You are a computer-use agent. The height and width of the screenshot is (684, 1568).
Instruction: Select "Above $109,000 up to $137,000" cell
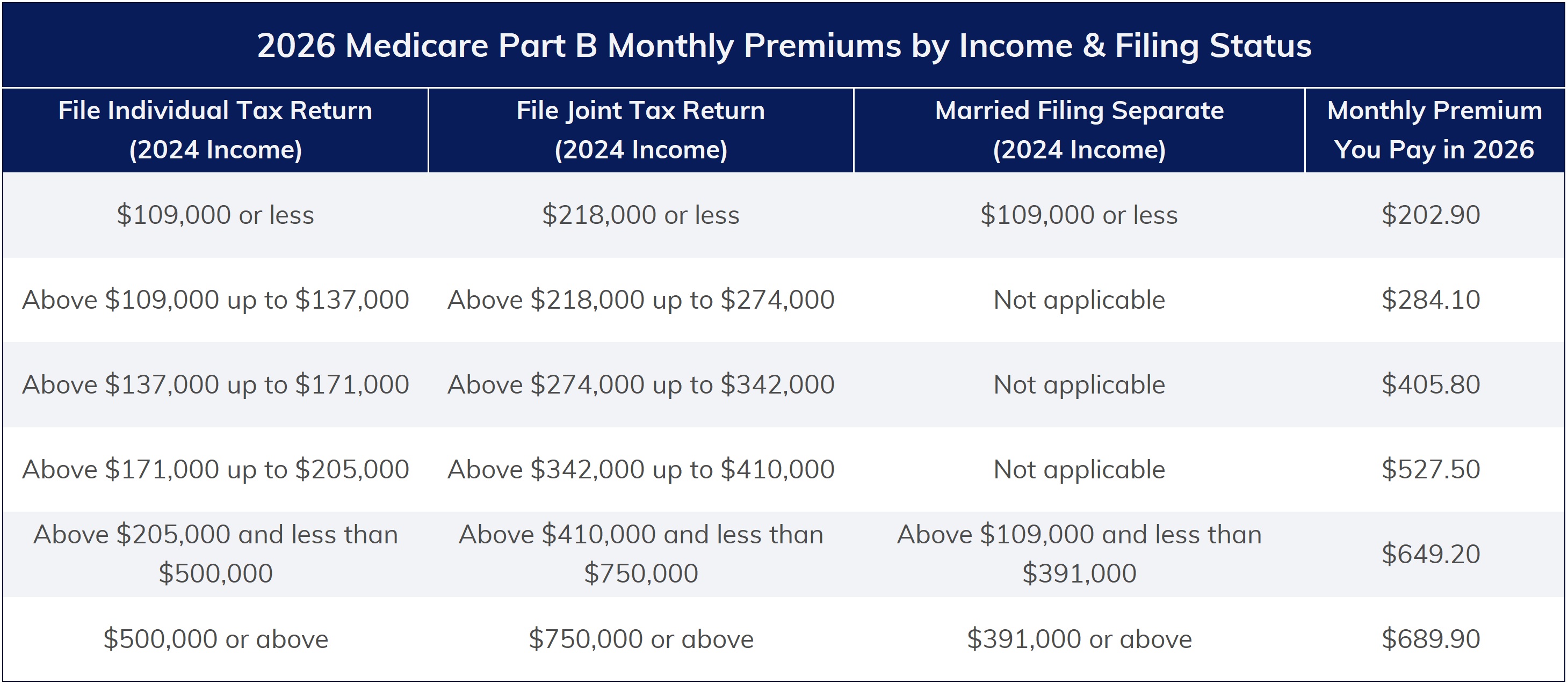(215, 300)
